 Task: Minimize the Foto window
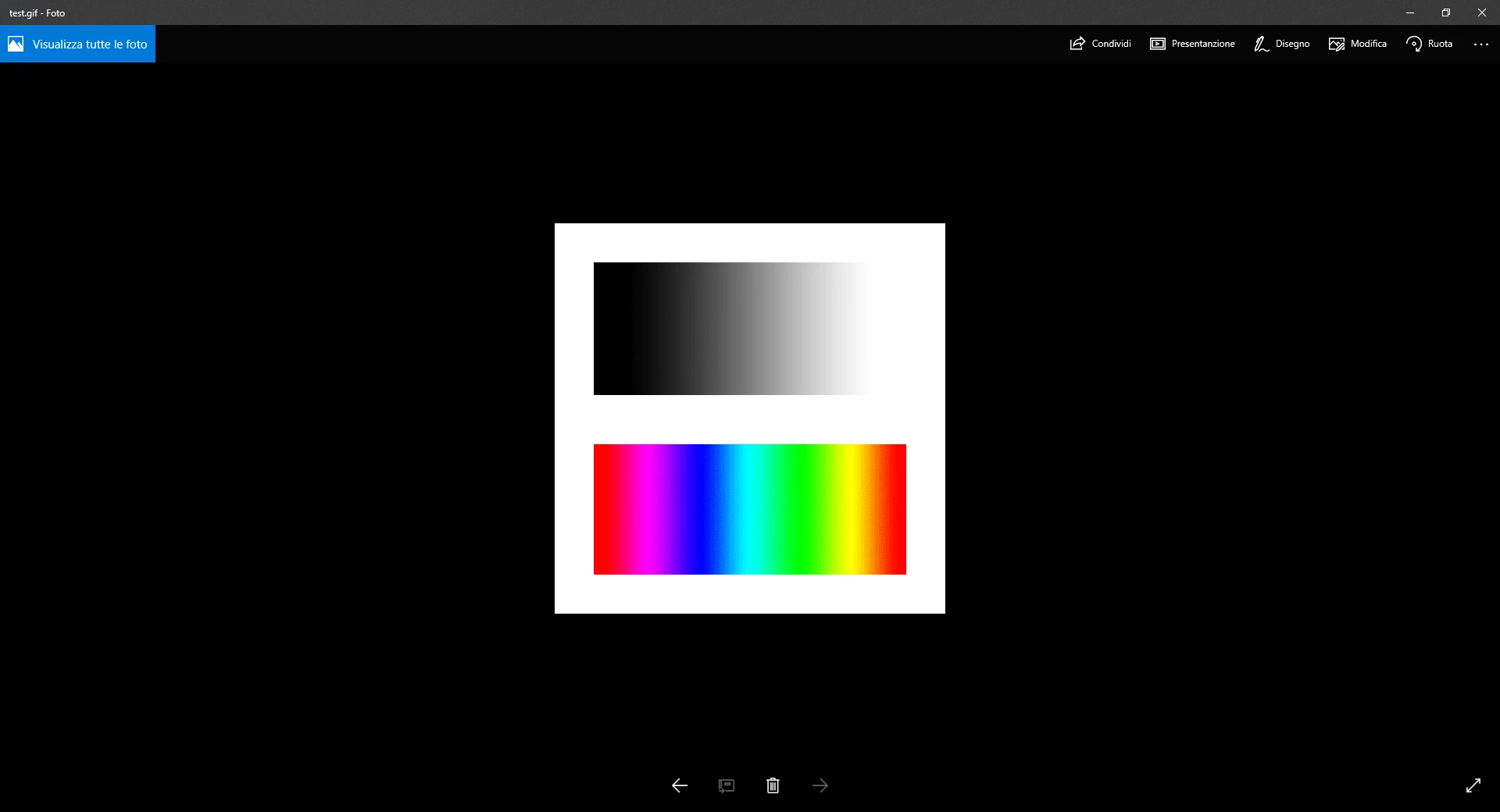[x=1410, y=12]
